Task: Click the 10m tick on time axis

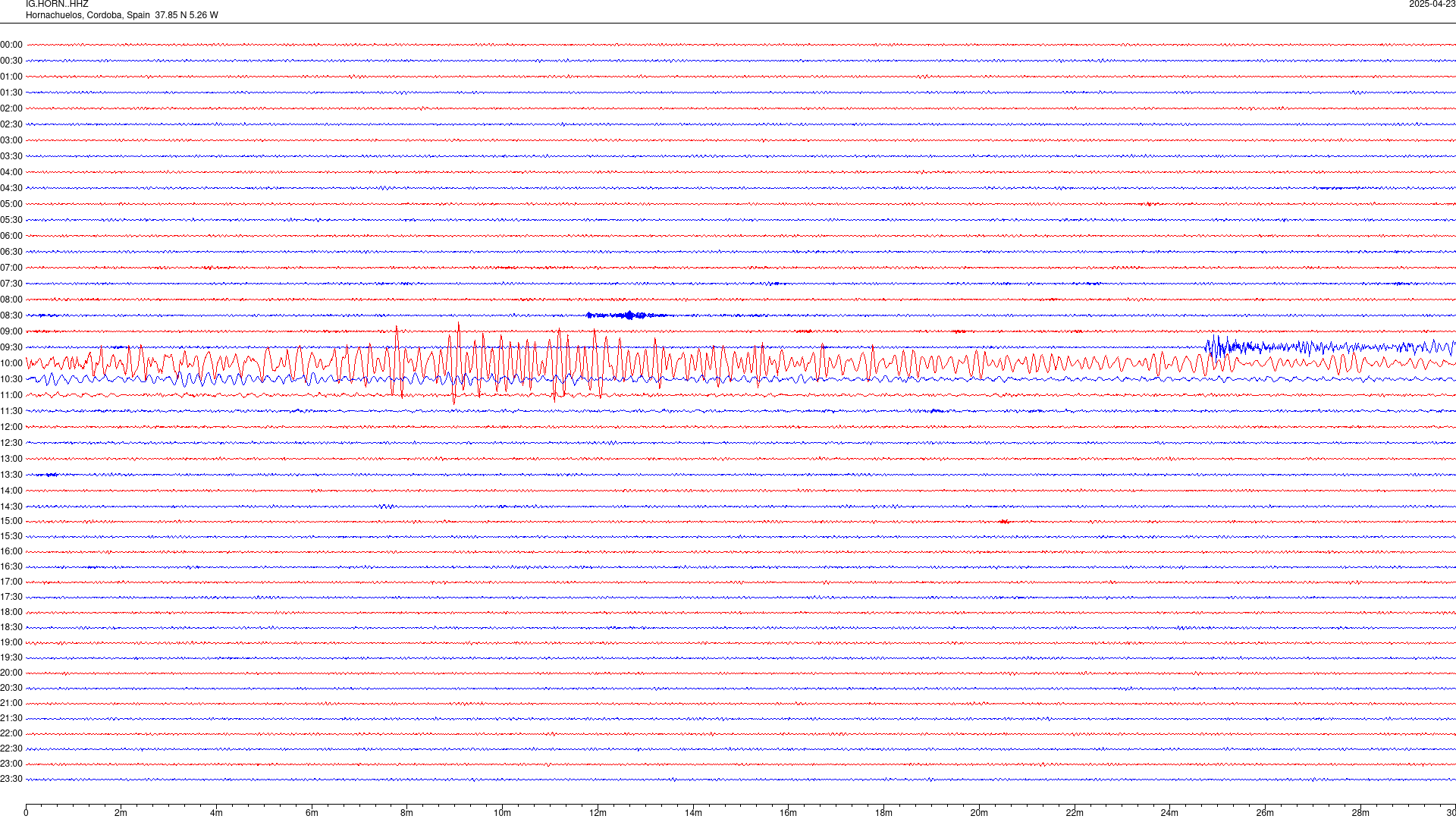Action: 502,813
